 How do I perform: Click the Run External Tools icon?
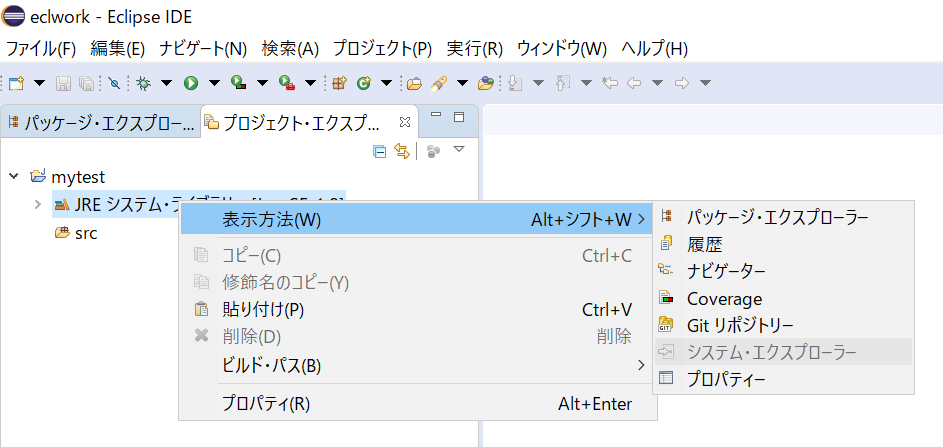click(x=286, y=83)
